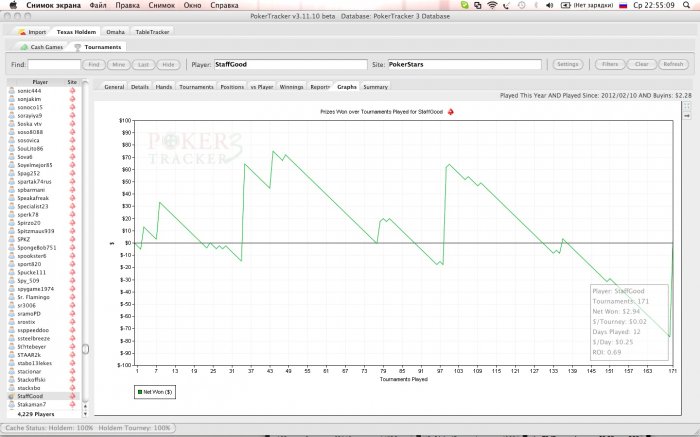The width and height of the screenshot is (700, 437).
Task: Click the Mine button
Action: tap(119, 64)
